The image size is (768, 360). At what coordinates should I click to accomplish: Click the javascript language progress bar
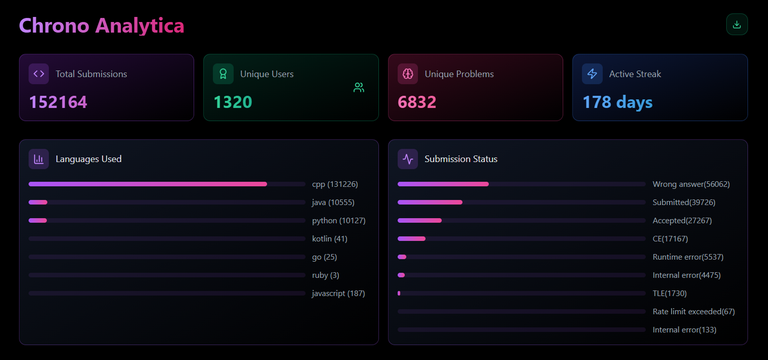point(167,293)
